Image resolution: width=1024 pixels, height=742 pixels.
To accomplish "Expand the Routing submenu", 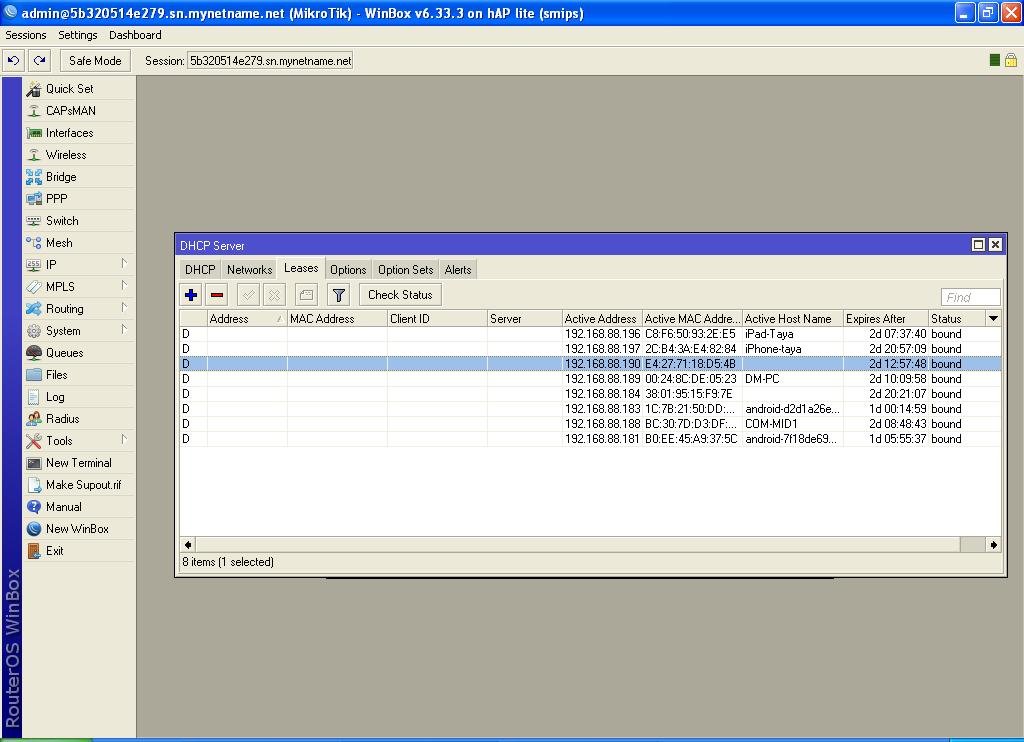I will point(64,309).
